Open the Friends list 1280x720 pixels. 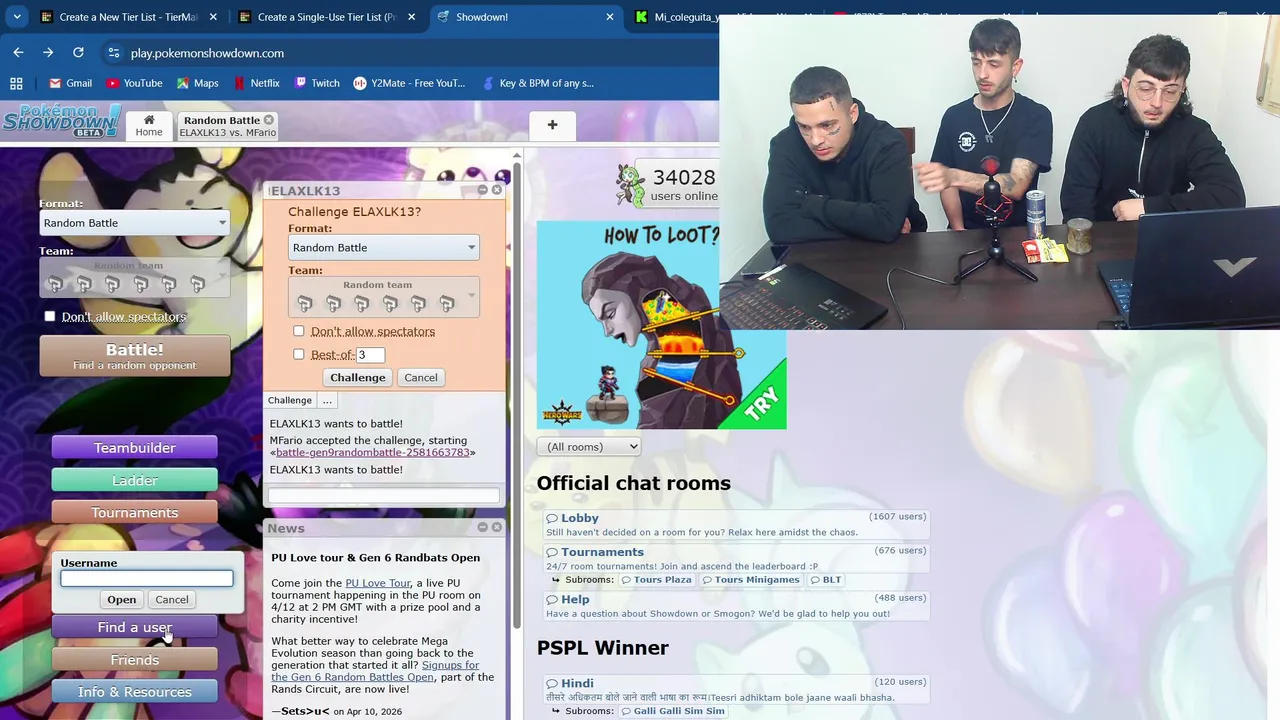[x=135, y=659]
